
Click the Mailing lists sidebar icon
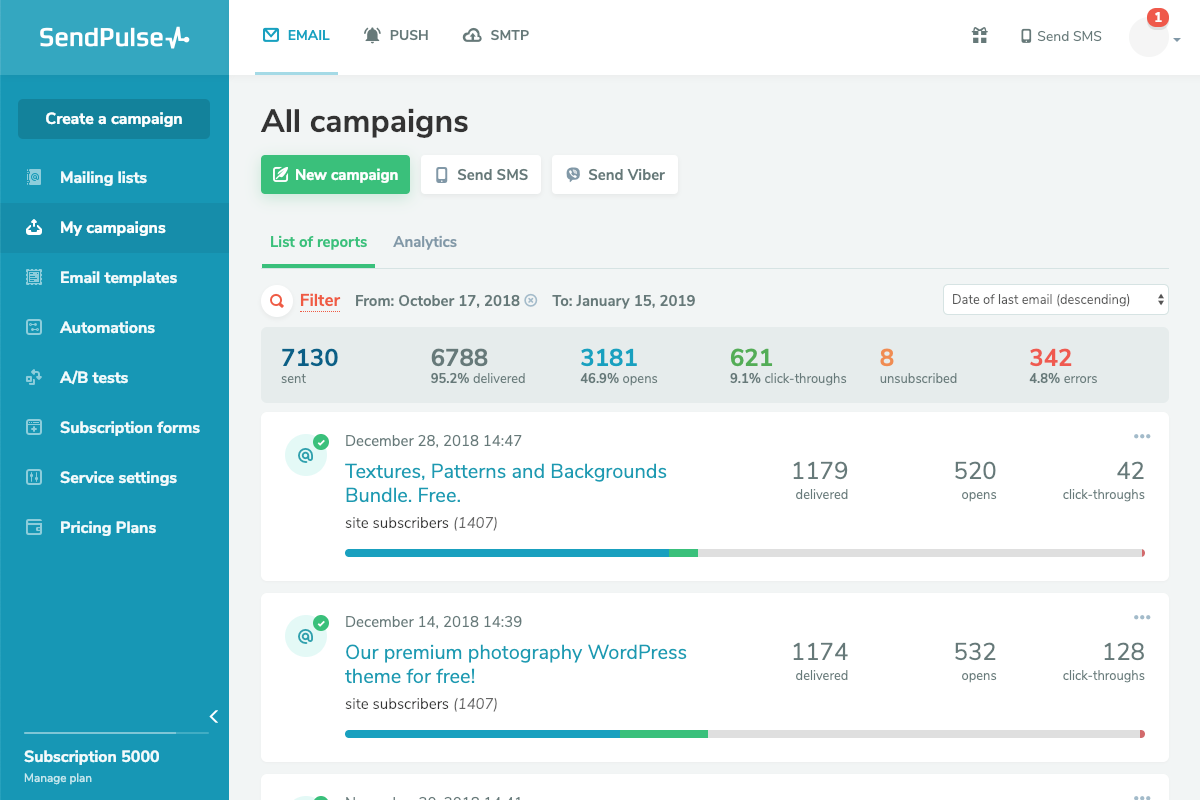[x=34, y=178]
